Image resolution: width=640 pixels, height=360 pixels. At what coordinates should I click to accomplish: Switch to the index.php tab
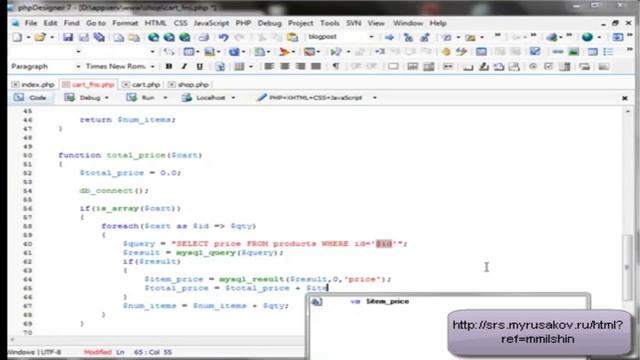click(33, 84)
